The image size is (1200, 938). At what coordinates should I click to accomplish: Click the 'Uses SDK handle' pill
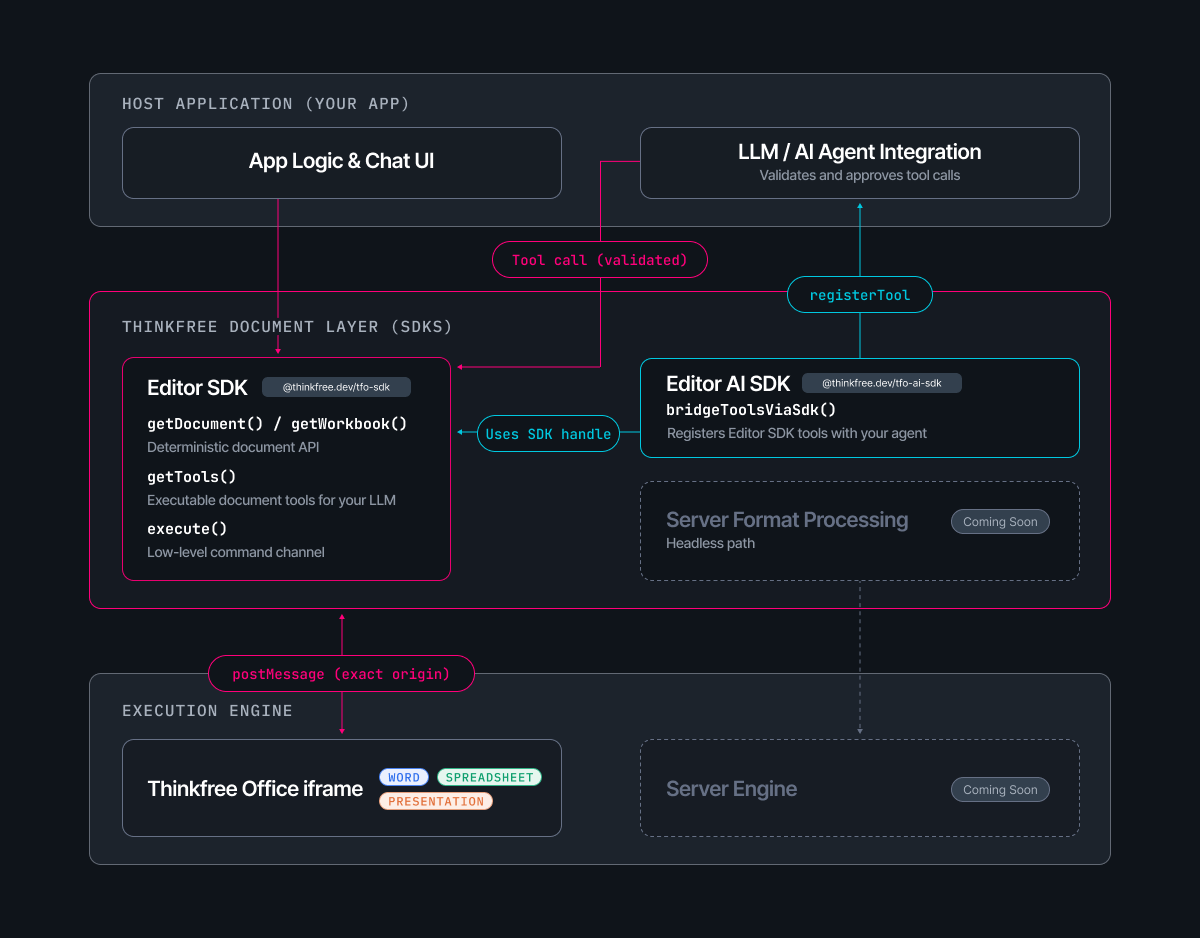548,434
